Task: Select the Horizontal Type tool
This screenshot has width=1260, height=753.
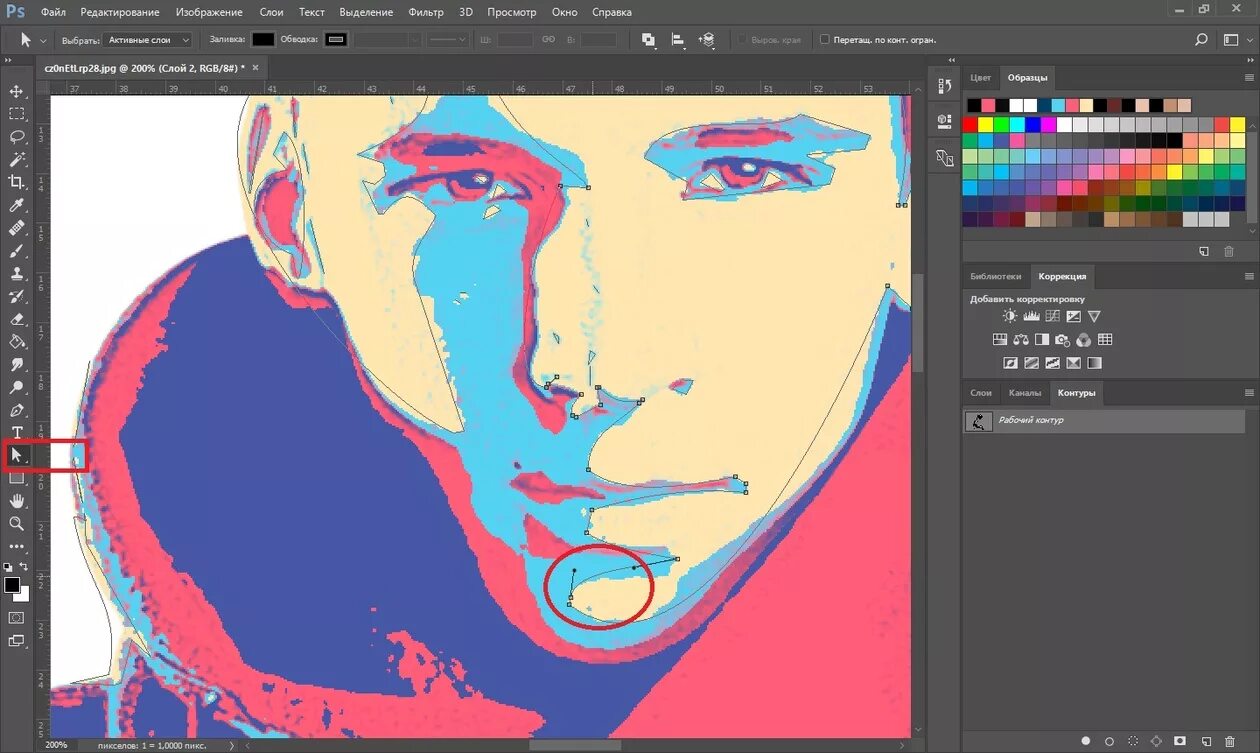Action: point(16,432)
